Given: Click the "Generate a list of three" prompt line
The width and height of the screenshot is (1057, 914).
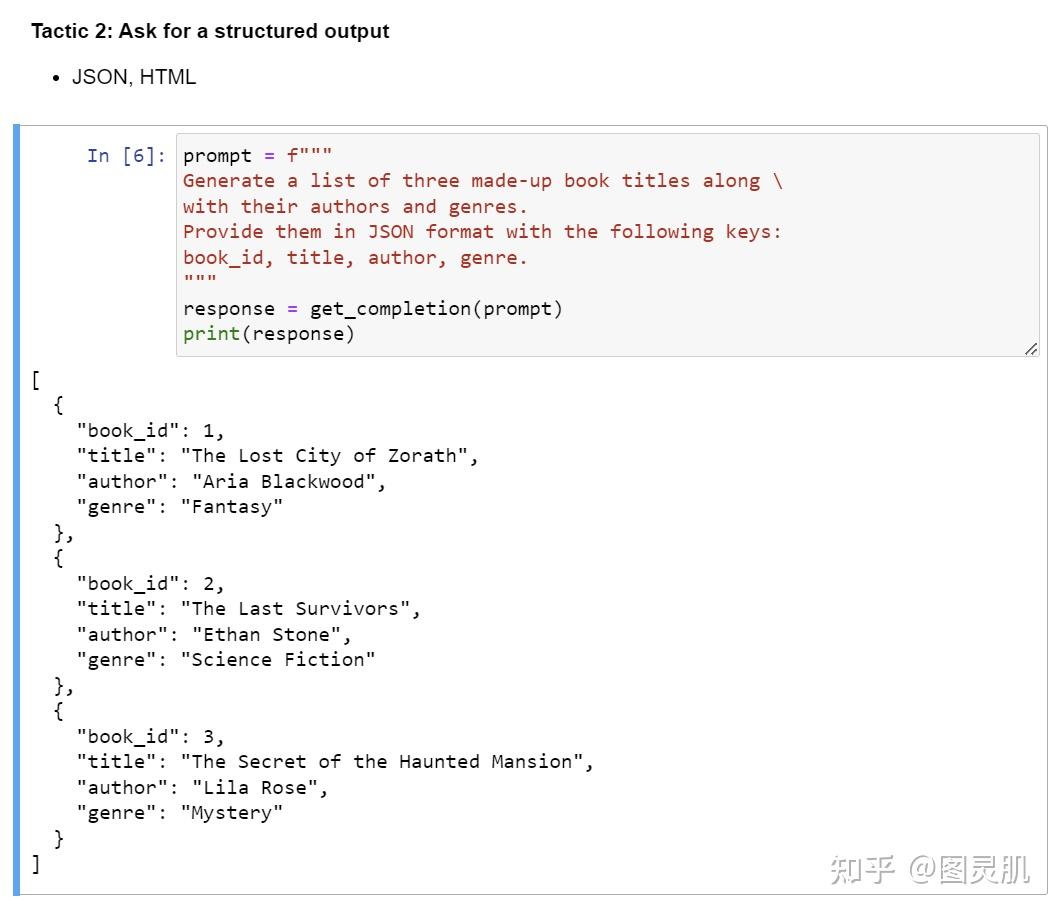Looking at the screenshot, I should point(483,181).
